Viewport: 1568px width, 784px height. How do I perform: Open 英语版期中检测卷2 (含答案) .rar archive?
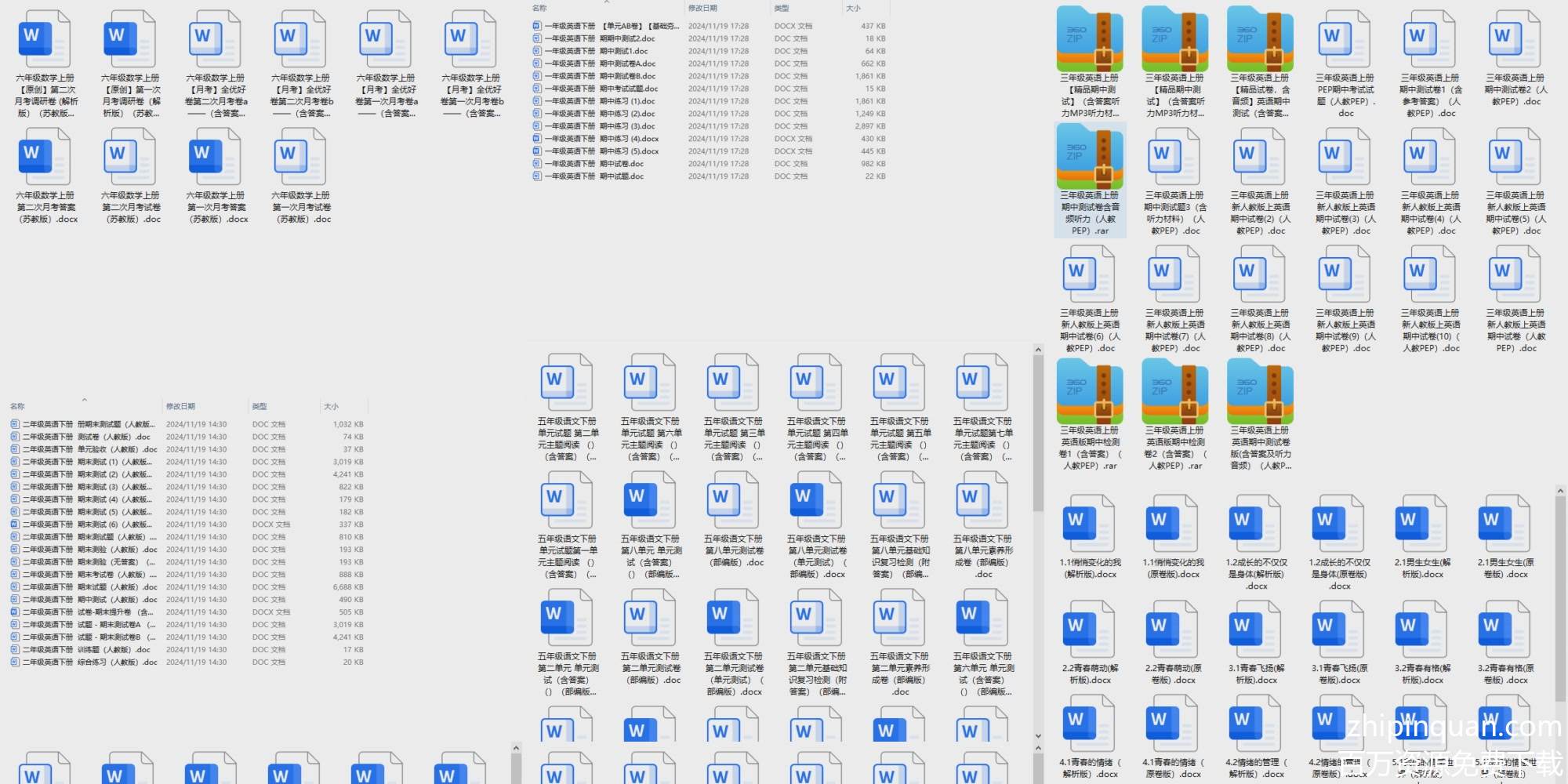click(1174, 392)
